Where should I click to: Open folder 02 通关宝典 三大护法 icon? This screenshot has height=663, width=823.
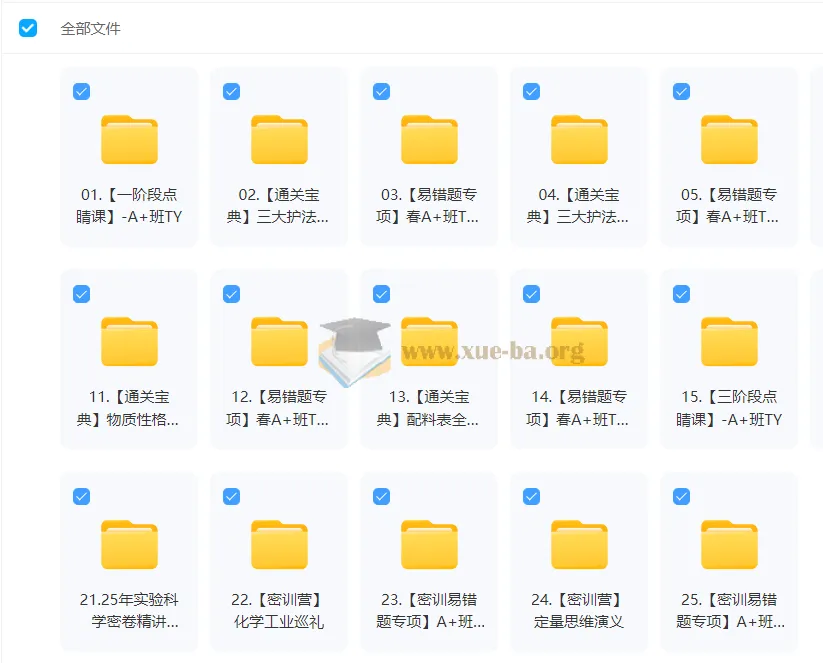point(279,140)
